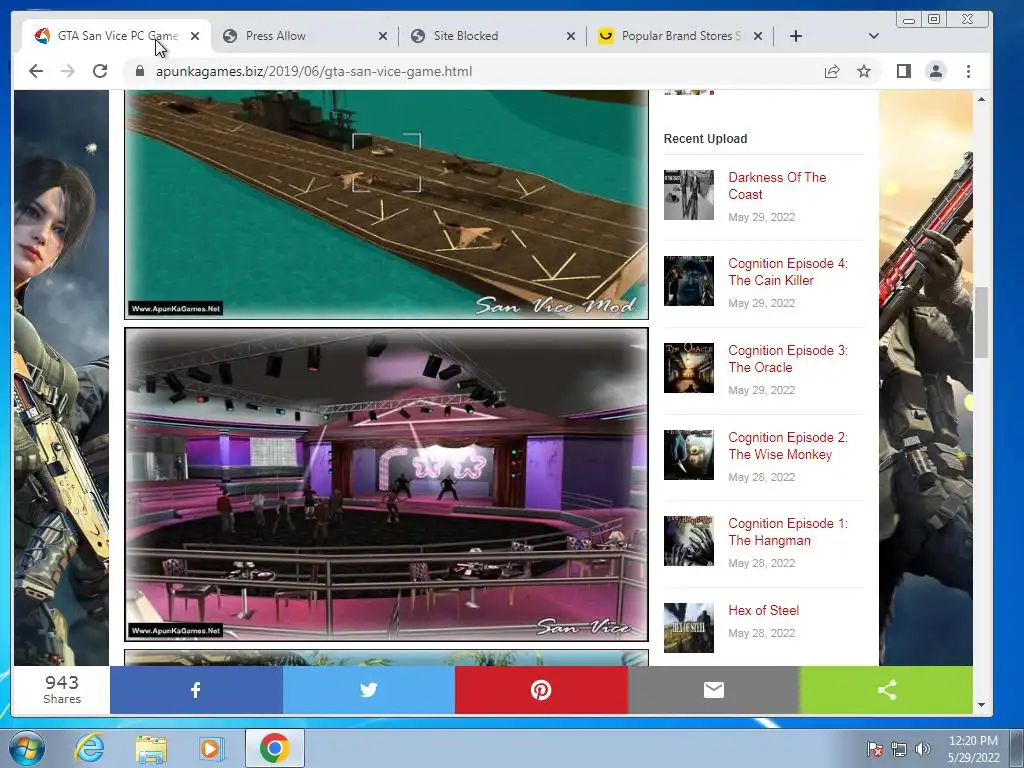Click the Recent Upload heading
1024x768 pixels.
(705, 138)
